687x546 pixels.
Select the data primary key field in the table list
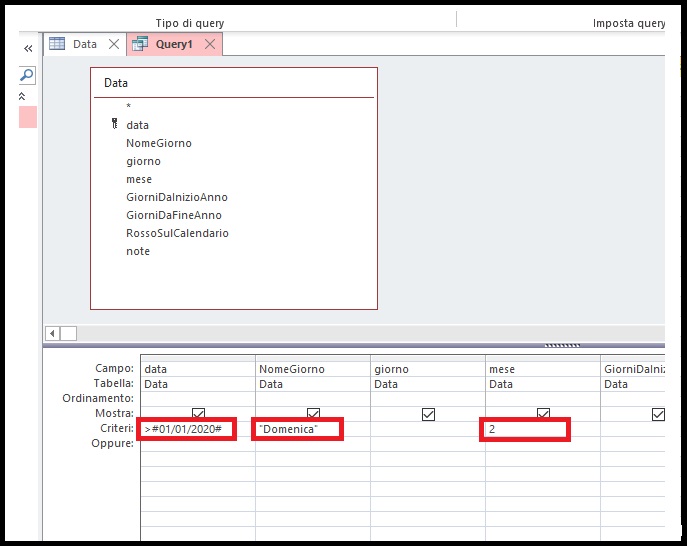click(x=138, y=125)
